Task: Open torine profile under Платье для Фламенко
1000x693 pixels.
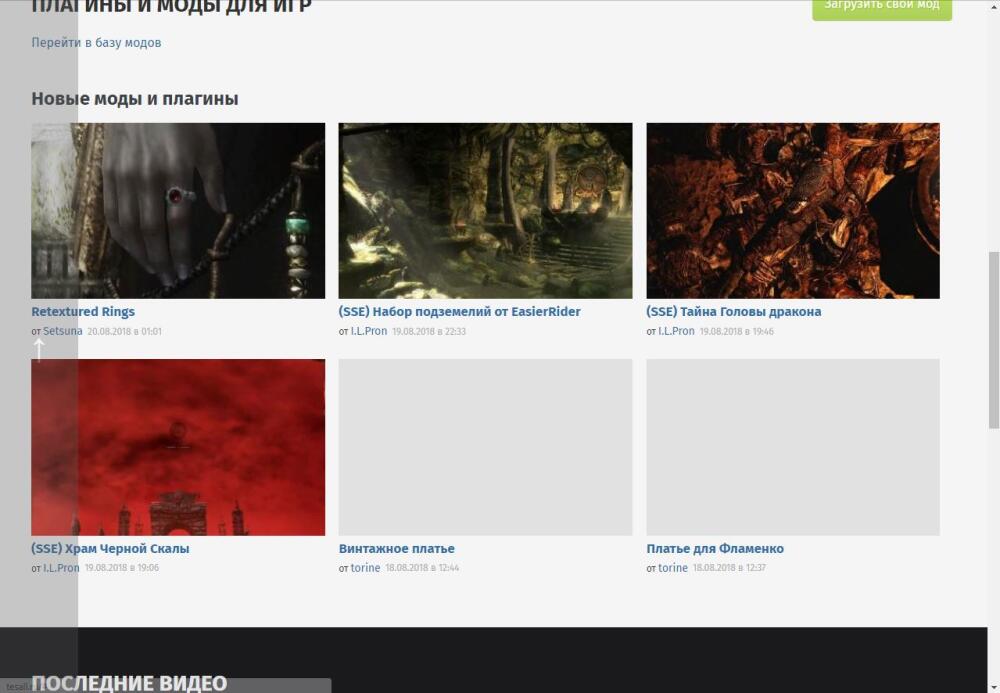Action: pyautogui.click(x=673, y=567)
